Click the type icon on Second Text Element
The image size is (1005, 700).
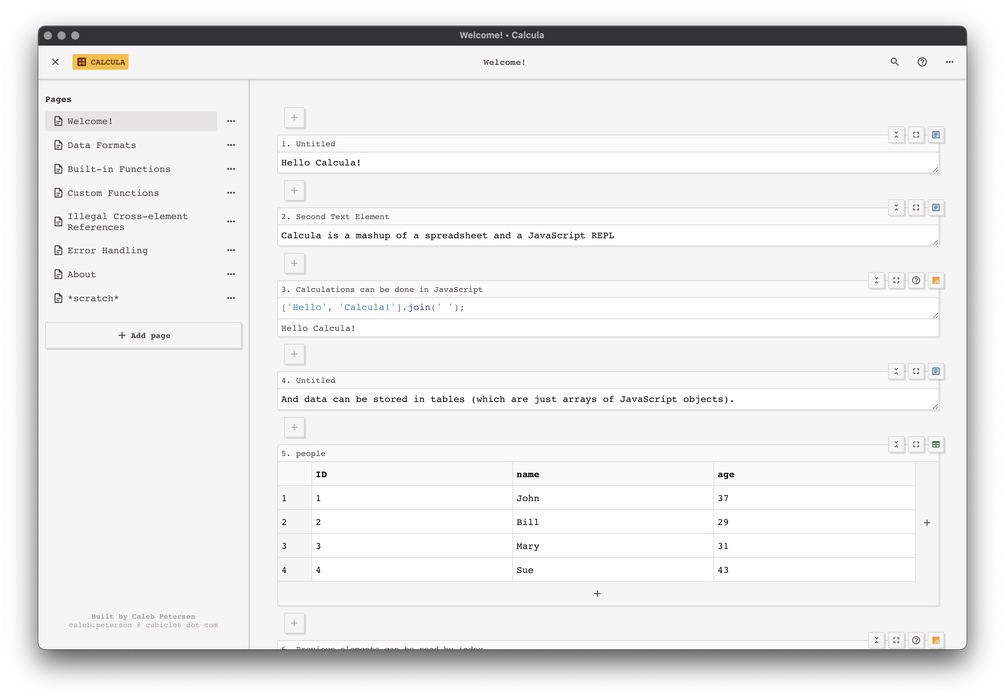point(936,208)
